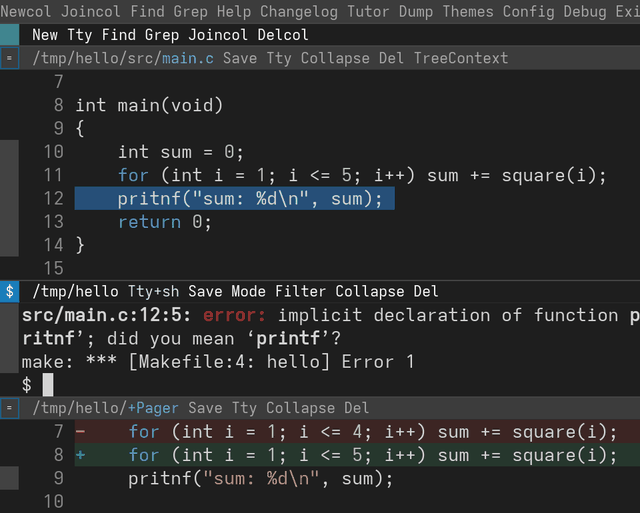
Task: Click TreeContext in main.c tag
Action: [x=461, y=58]
